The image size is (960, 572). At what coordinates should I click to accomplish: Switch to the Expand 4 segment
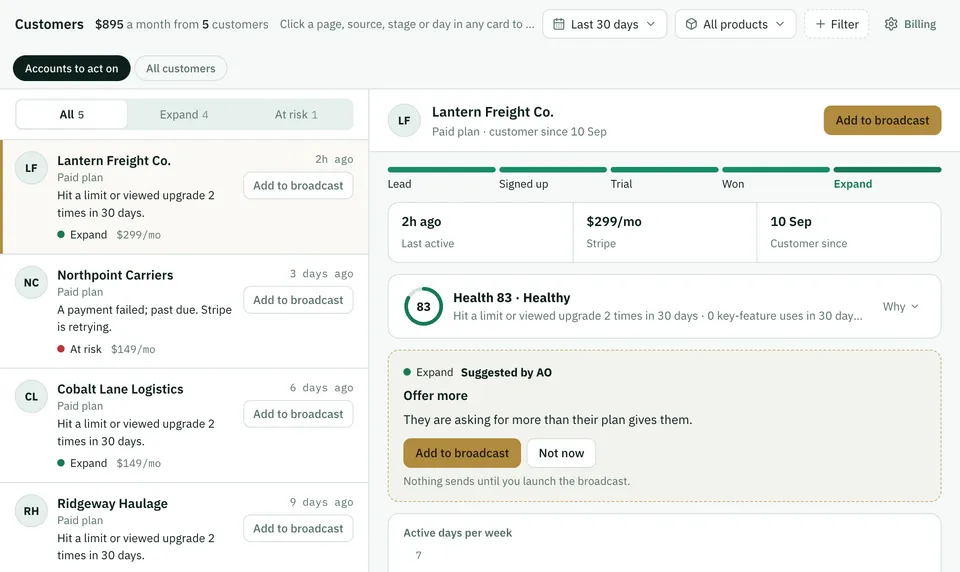click(184, 115)
